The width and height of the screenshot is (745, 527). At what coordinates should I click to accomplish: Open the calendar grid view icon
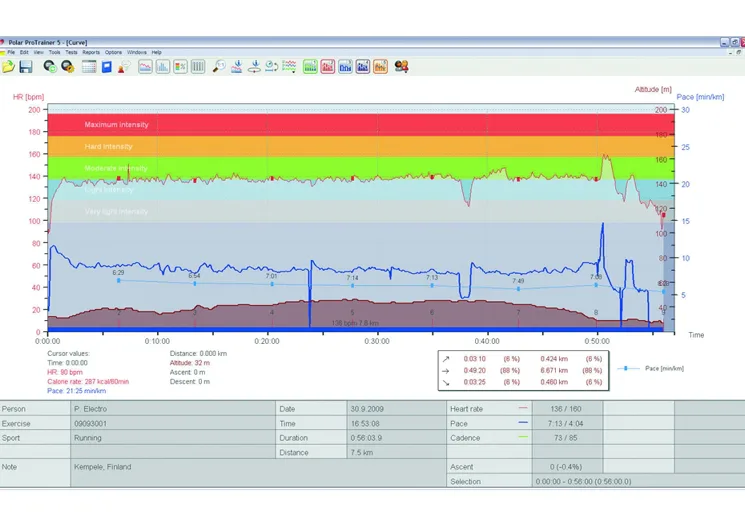pyautogui.click(x=89, y=67)
